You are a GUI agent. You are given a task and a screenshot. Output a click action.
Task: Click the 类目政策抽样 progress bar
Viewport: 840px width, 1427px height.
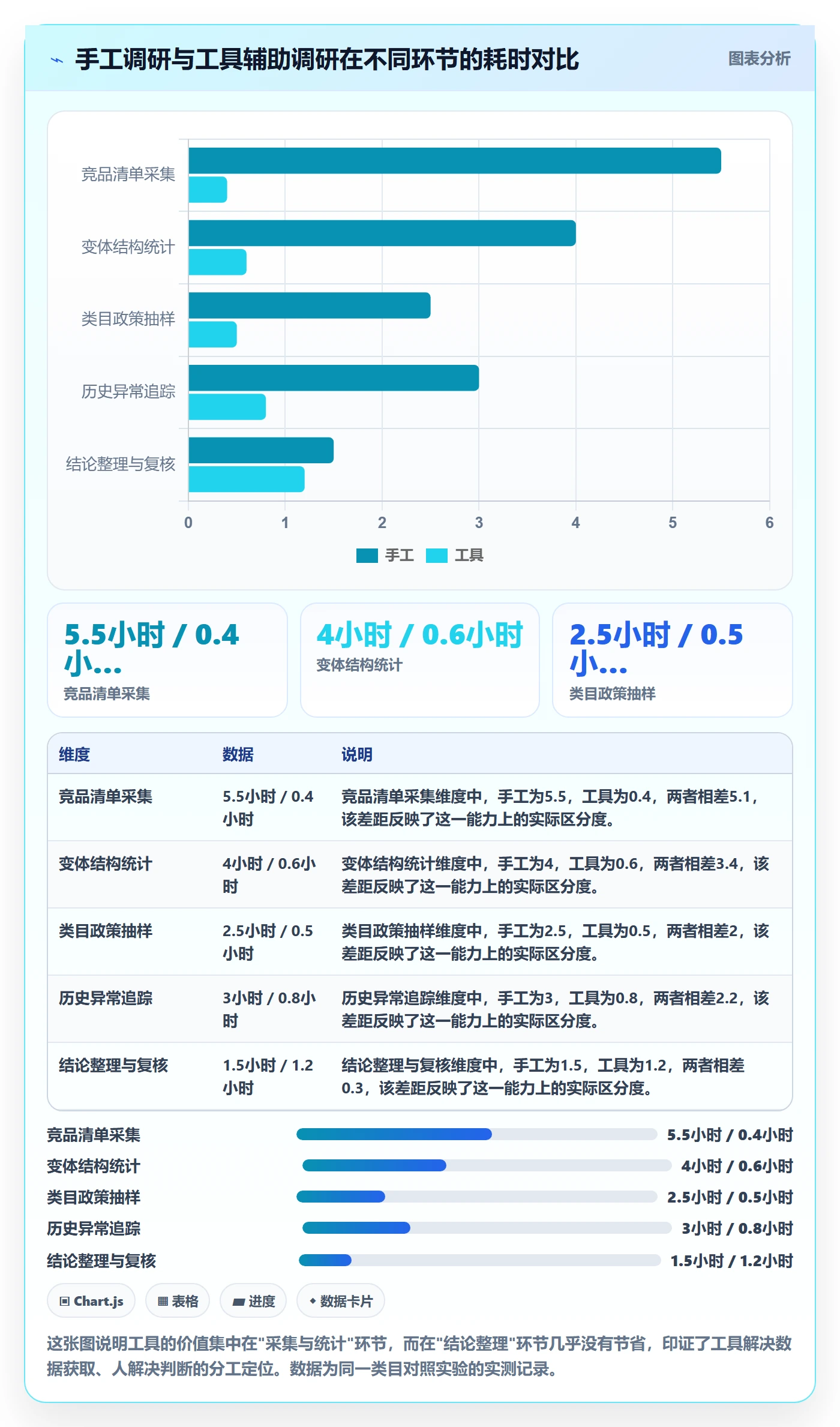pos(477,1197)
